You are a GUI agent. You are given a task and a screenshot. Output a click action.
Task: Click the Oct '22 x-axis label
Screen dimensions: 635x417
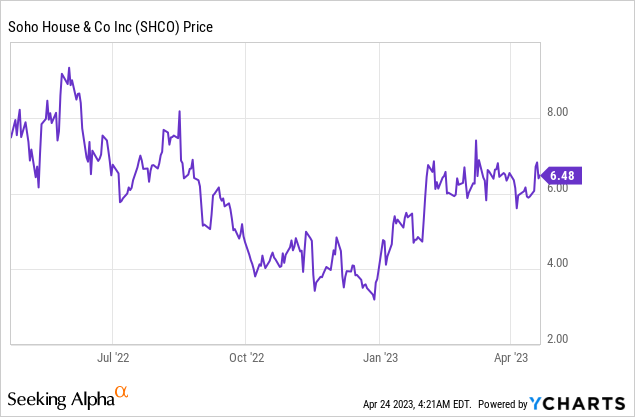(x=245, y=356)
